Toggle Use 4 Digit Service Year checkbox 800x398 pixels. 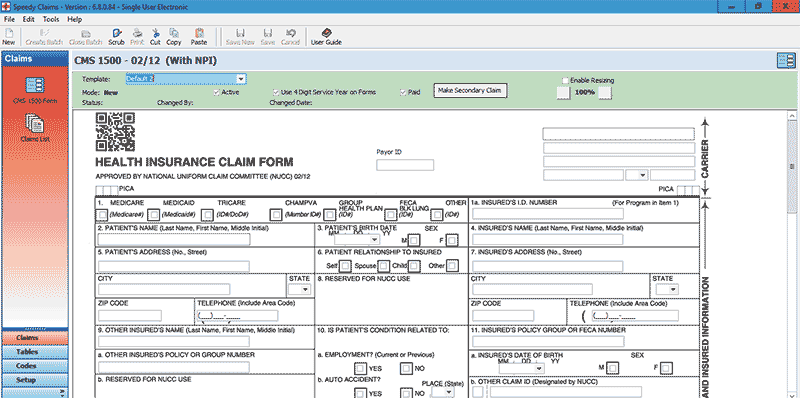(x=276, y=92)
